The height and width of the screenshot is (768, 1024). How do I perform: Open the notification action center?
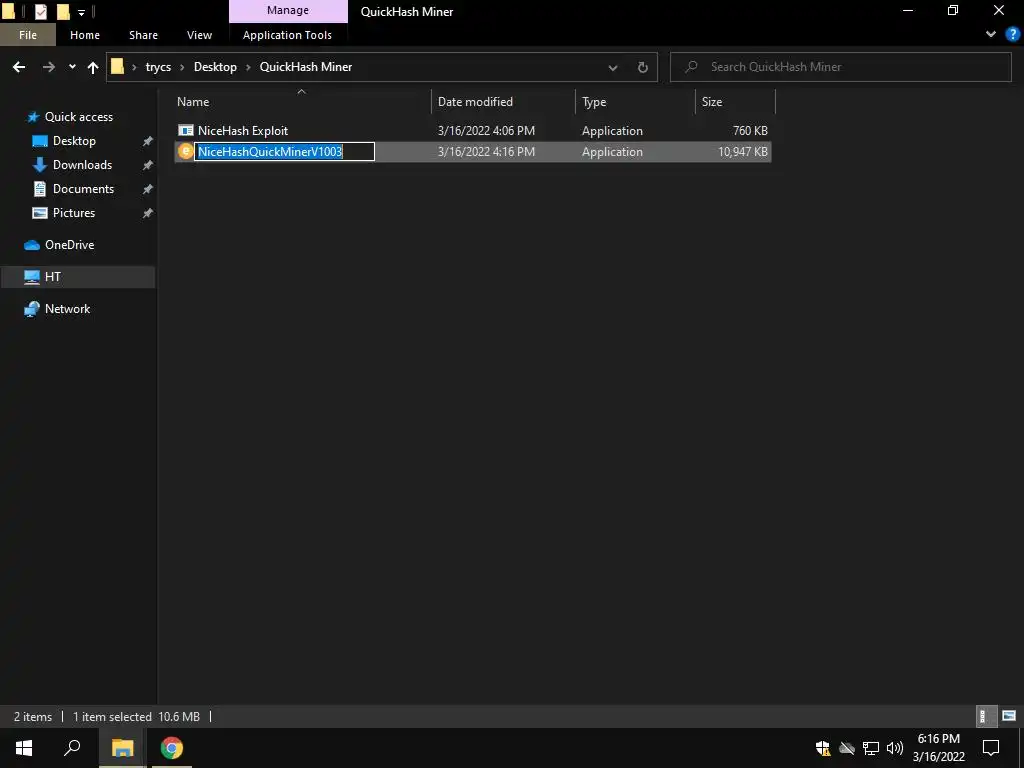click(991, 748)
